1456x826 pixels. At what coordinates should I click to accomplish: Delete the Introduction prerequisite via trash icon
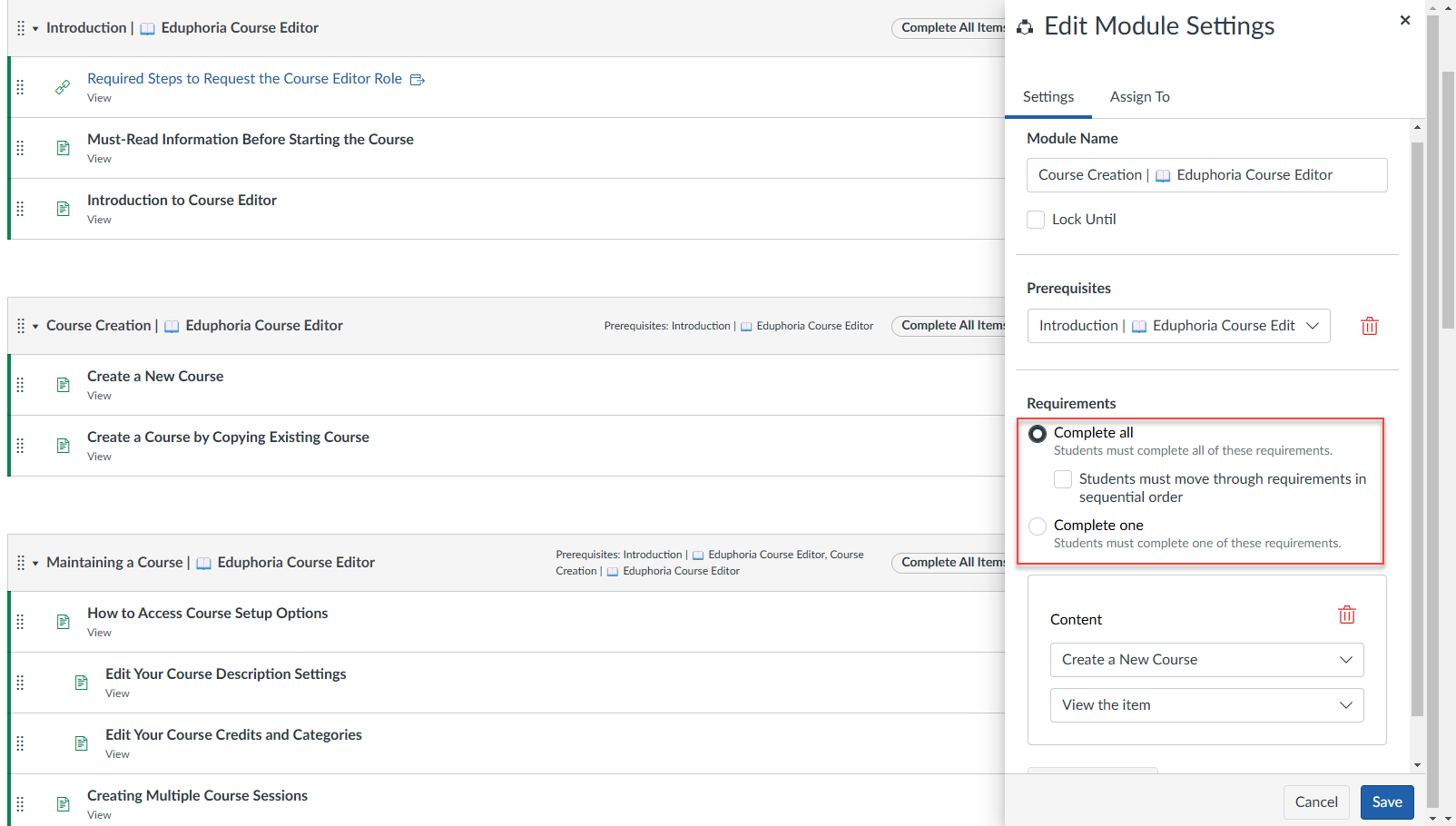click(1370, 325)
